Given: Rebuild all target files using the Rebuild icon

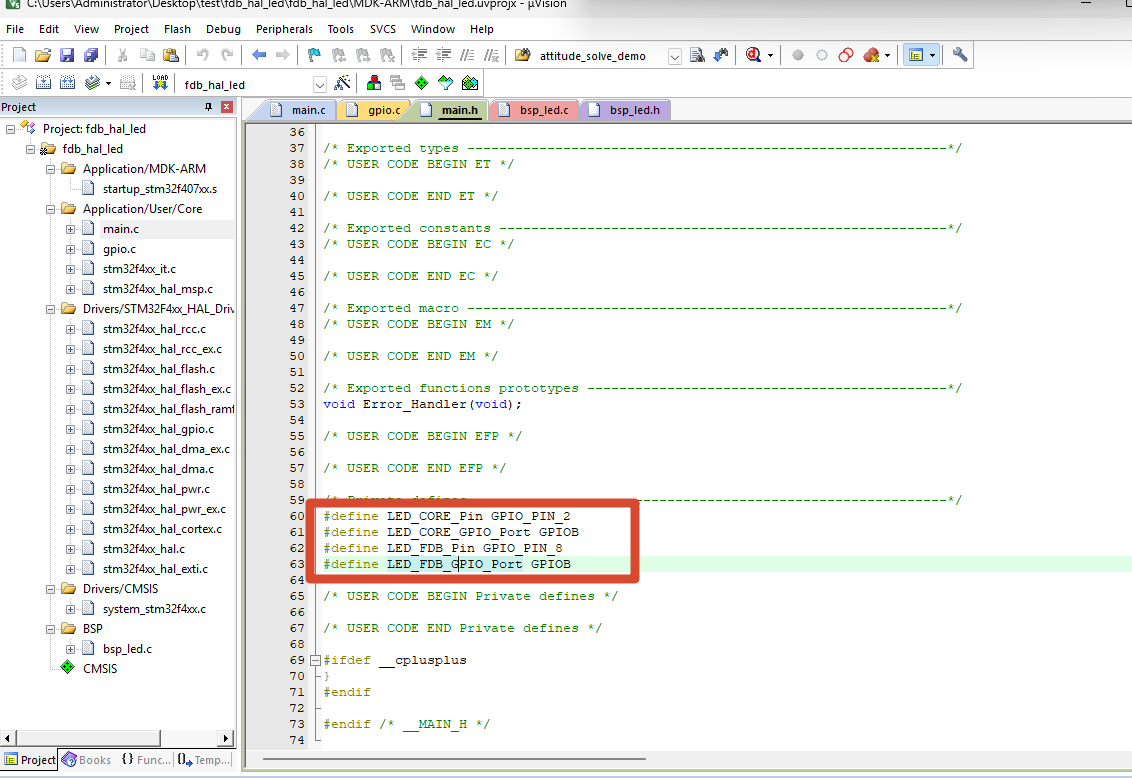Looking at the screenshot, I should pos(67,83).
